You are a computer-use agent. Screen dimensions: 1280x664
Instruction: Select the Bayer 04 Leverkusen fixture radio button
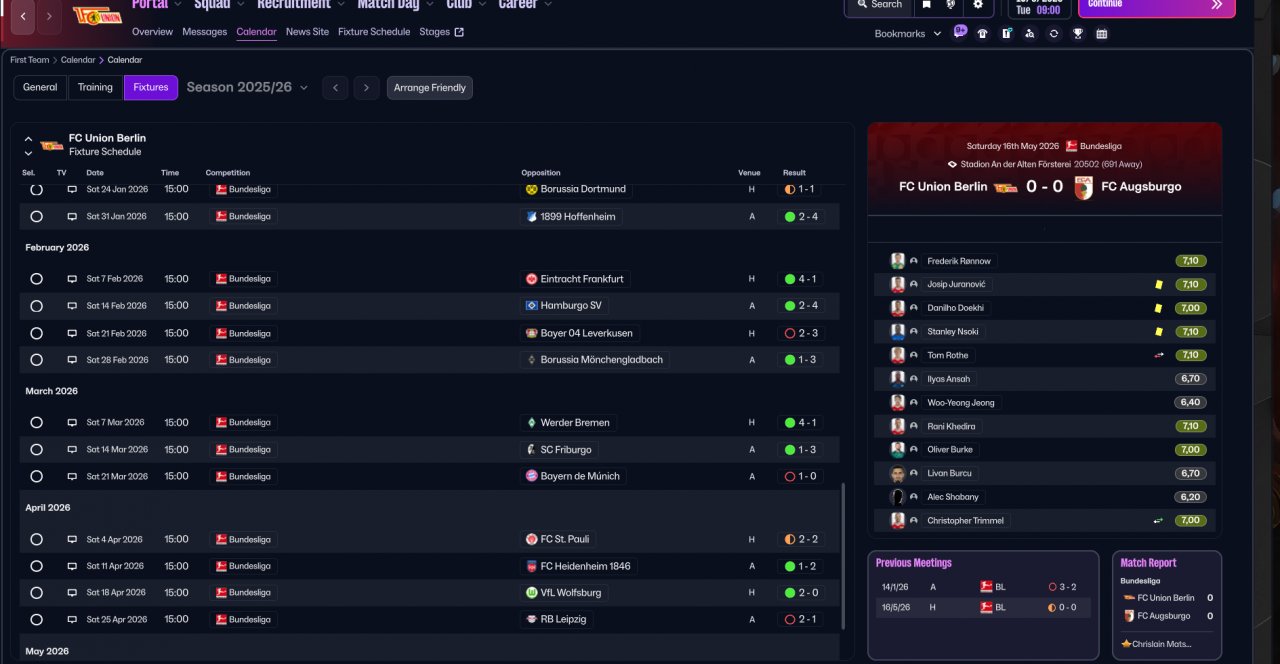coord(37,333)
